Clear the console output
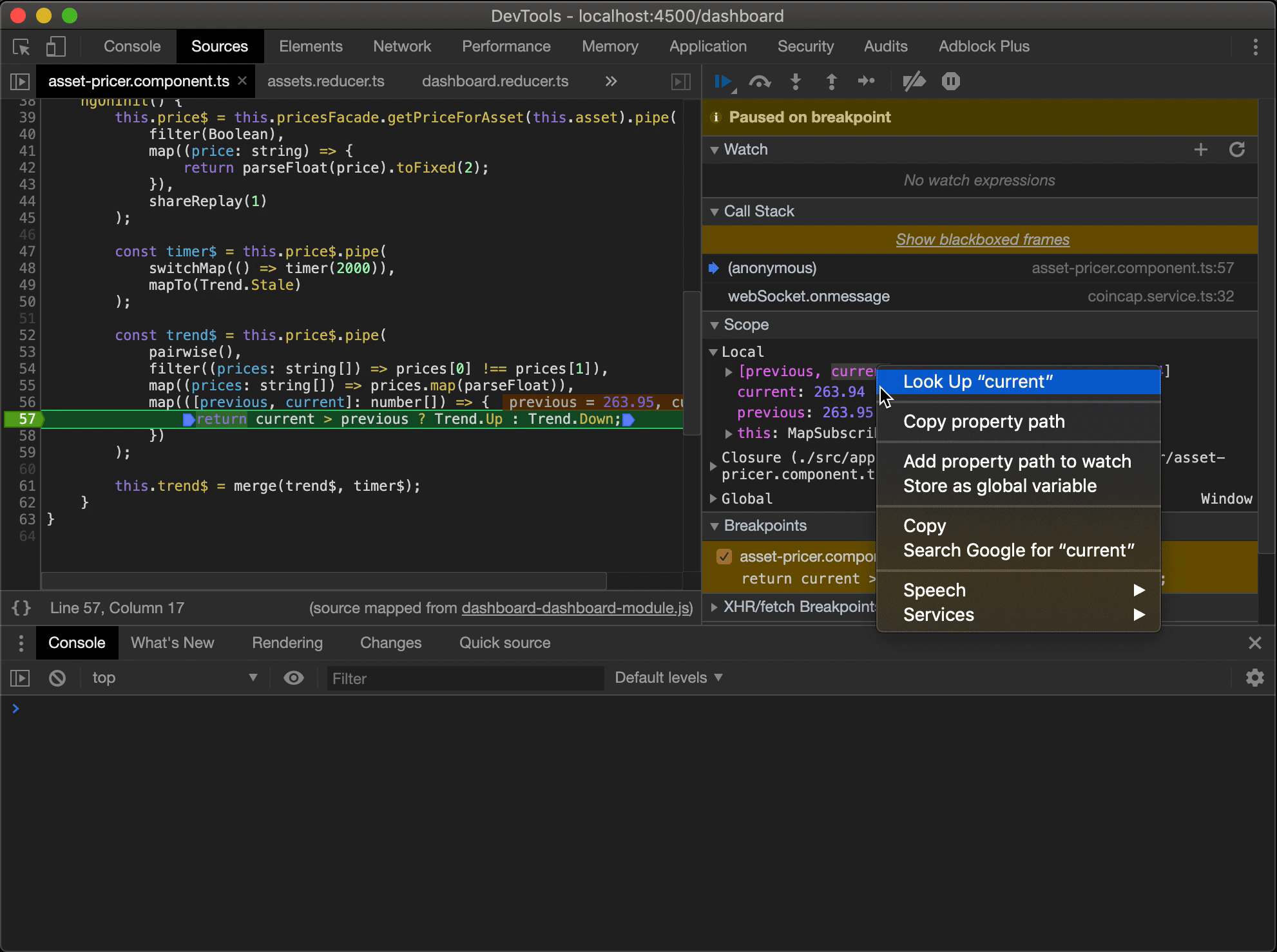 pos(57,678)
